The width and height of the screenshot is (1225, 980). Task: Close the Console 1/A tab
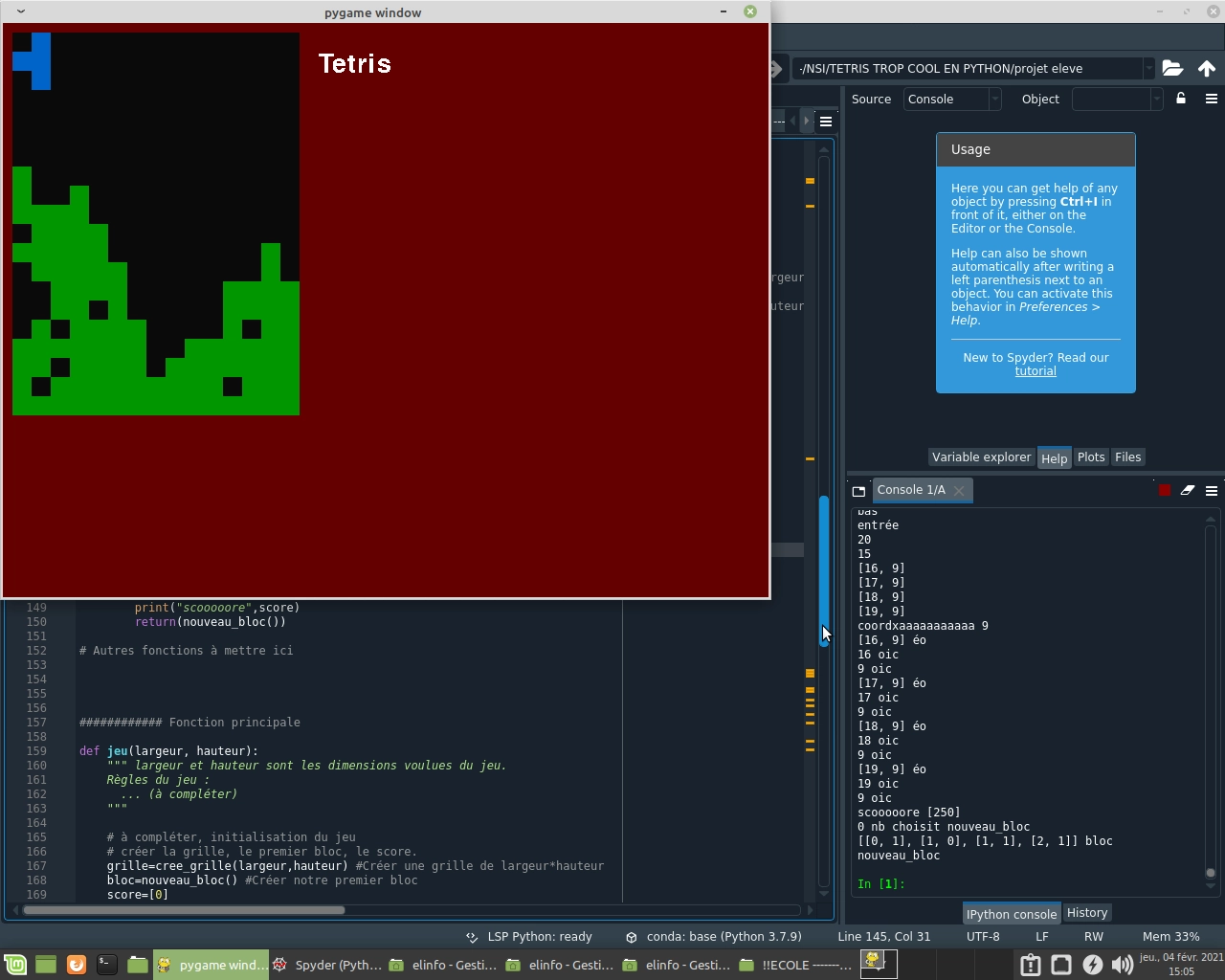959,490
